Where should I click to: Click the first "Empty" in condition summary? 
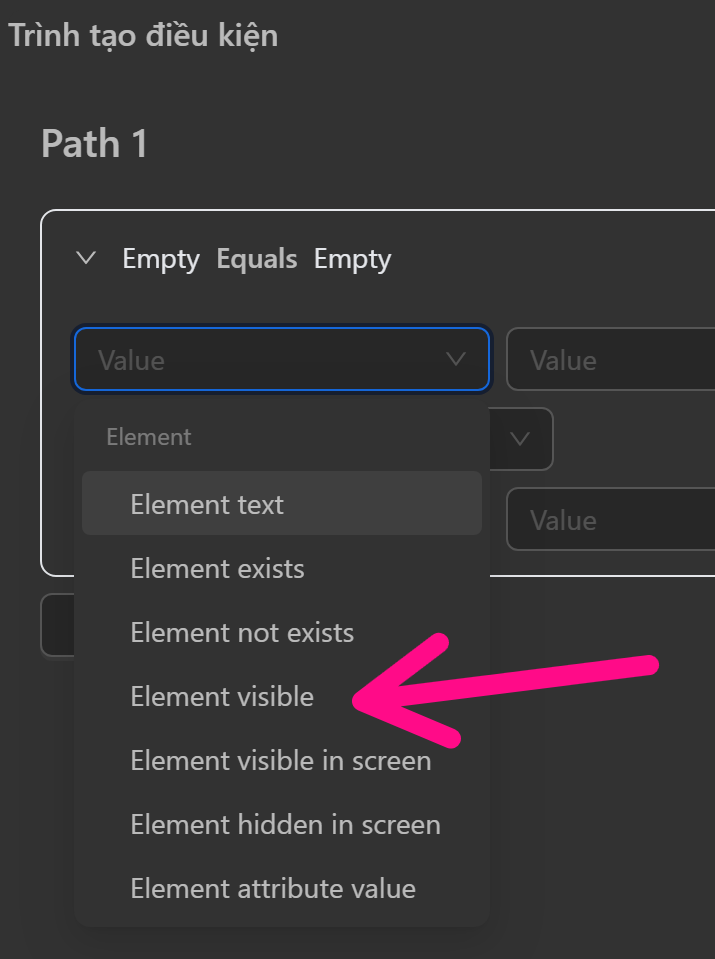tap(161, 259)
